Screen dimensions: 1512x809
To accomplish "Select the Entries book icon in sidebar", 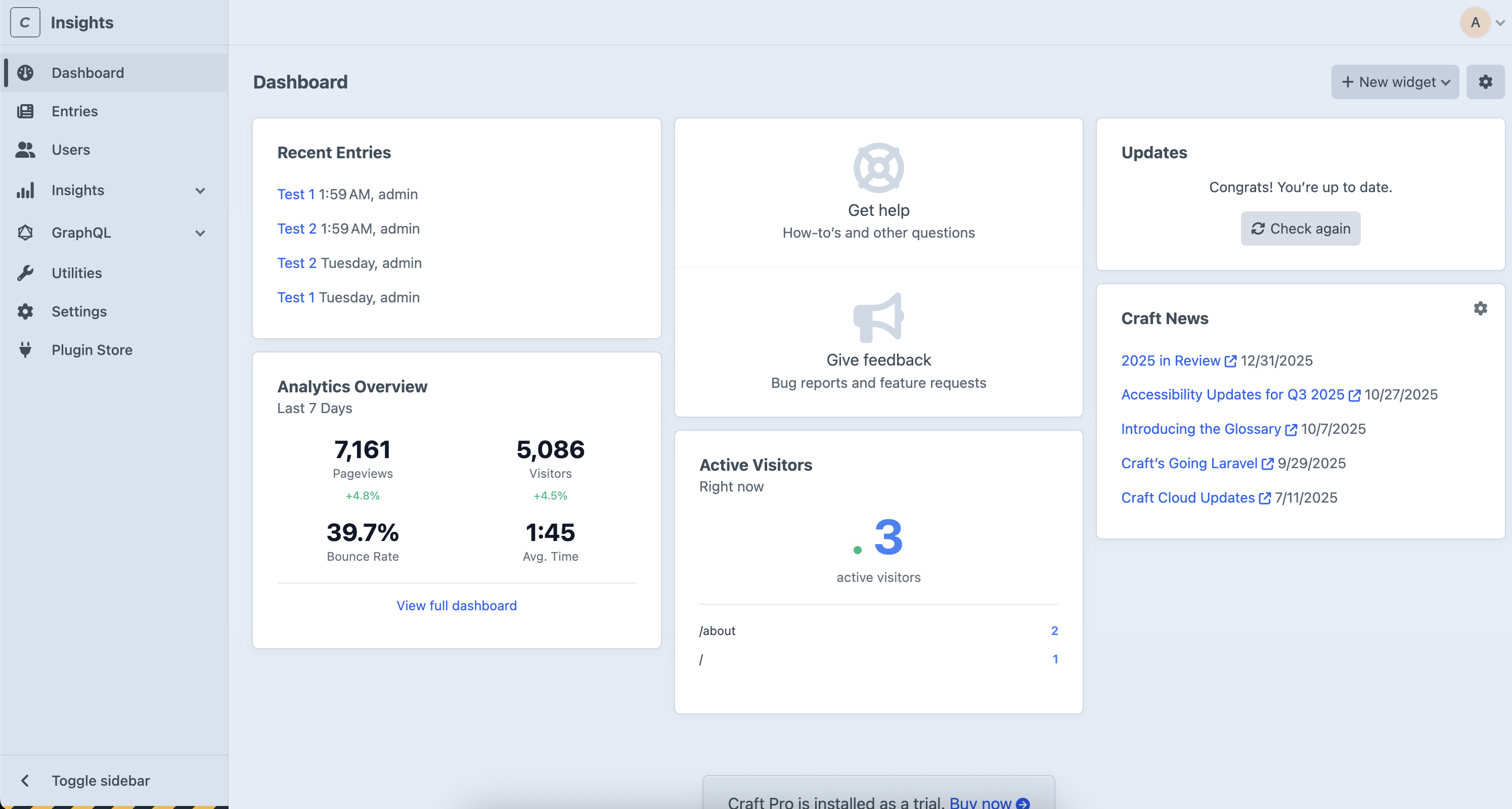I will coord(26,111).
